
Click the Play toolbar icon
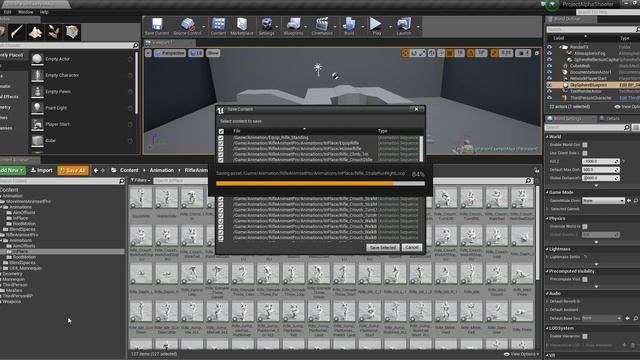tap(376, 26)
